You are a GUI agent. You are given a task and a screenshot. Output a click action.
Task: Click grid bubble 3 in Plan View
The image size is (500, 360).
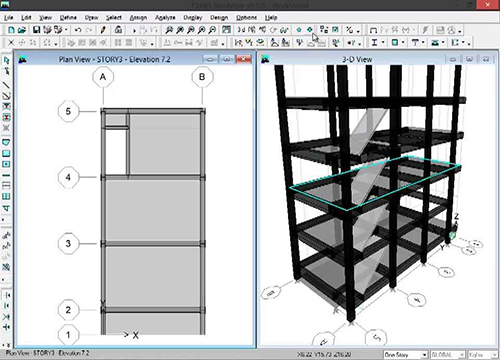tap(68, 243)
